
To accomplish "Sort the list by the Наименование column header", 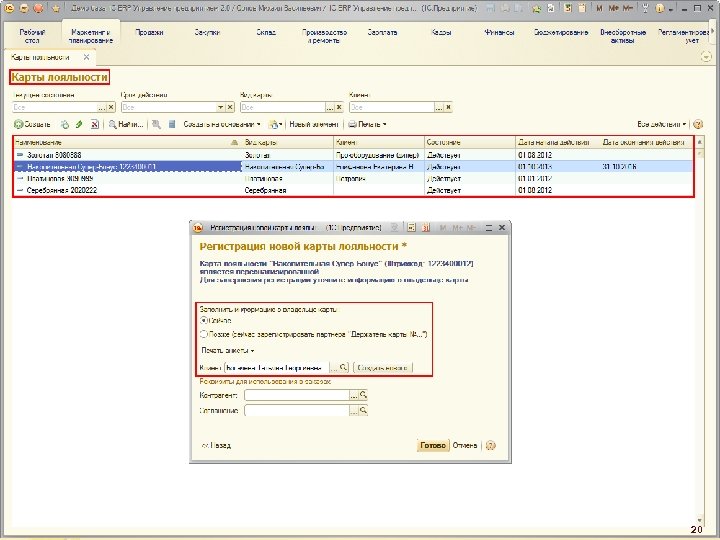I will click(x=126, y=143).
